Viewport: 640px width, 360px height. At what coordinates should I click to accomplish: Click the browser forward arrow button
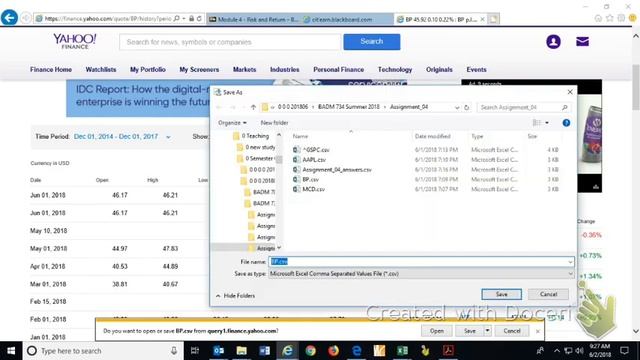coord(26,18)
